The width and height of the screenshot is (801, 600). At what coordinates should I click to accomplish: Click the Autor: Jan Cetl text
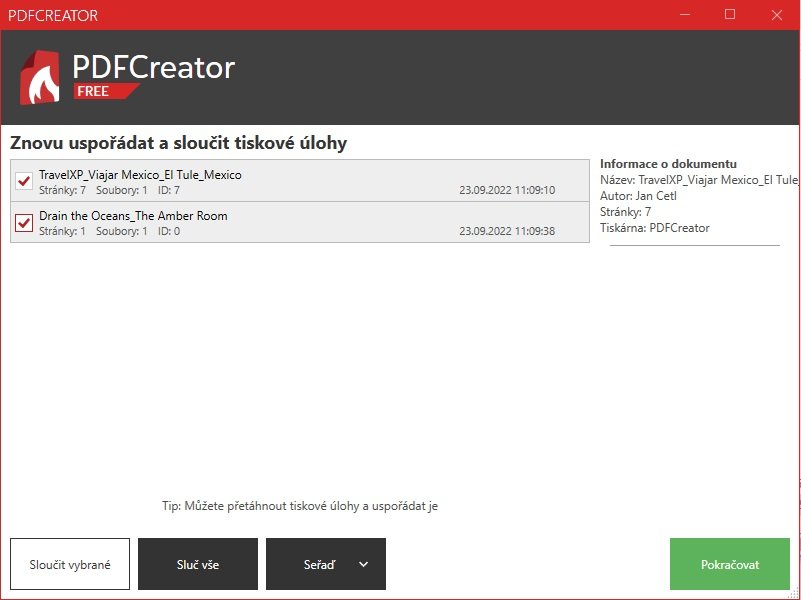(638, 196)
